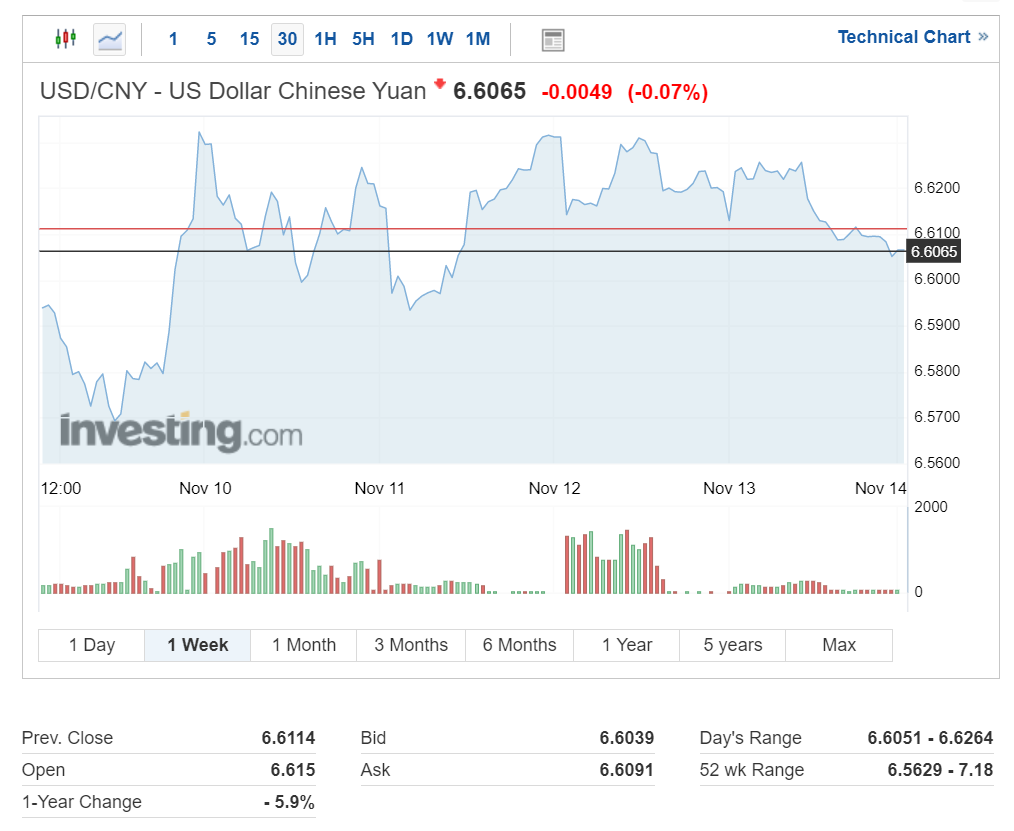Select the 30 minute interval
Image resolution: width=1014 pixels, height=831 pixels.
[x=287, y=39]
